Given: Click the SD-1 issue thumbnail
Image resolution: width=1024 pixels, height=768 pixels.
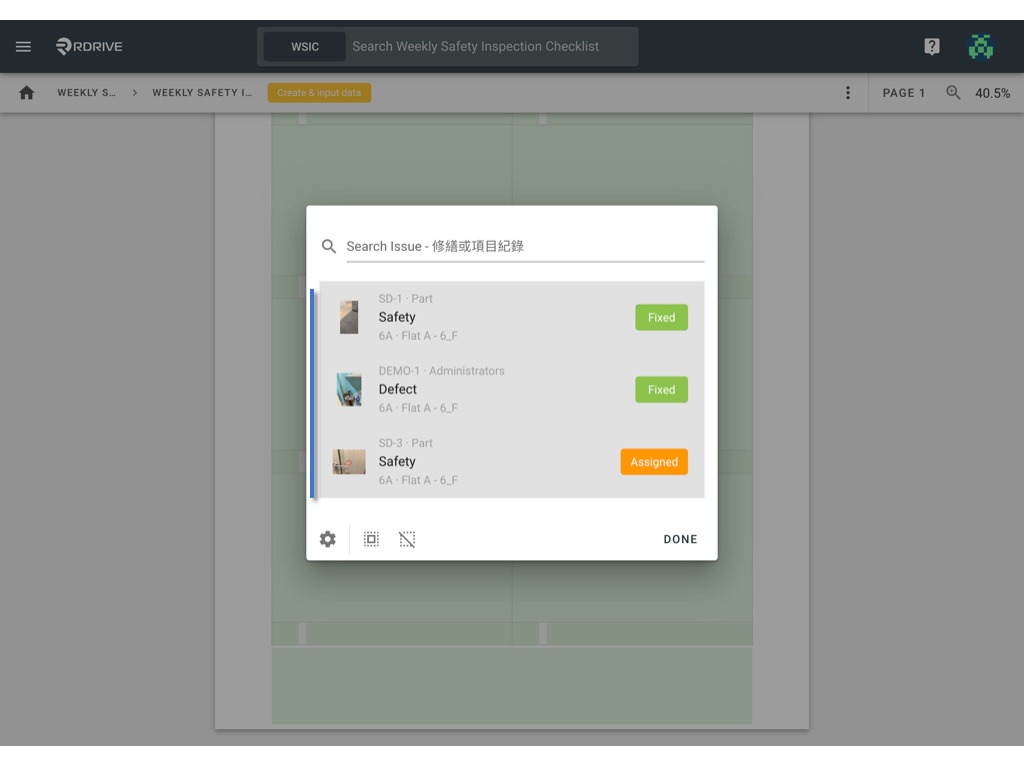Looking at the screenshot, I should click(349, 317).
